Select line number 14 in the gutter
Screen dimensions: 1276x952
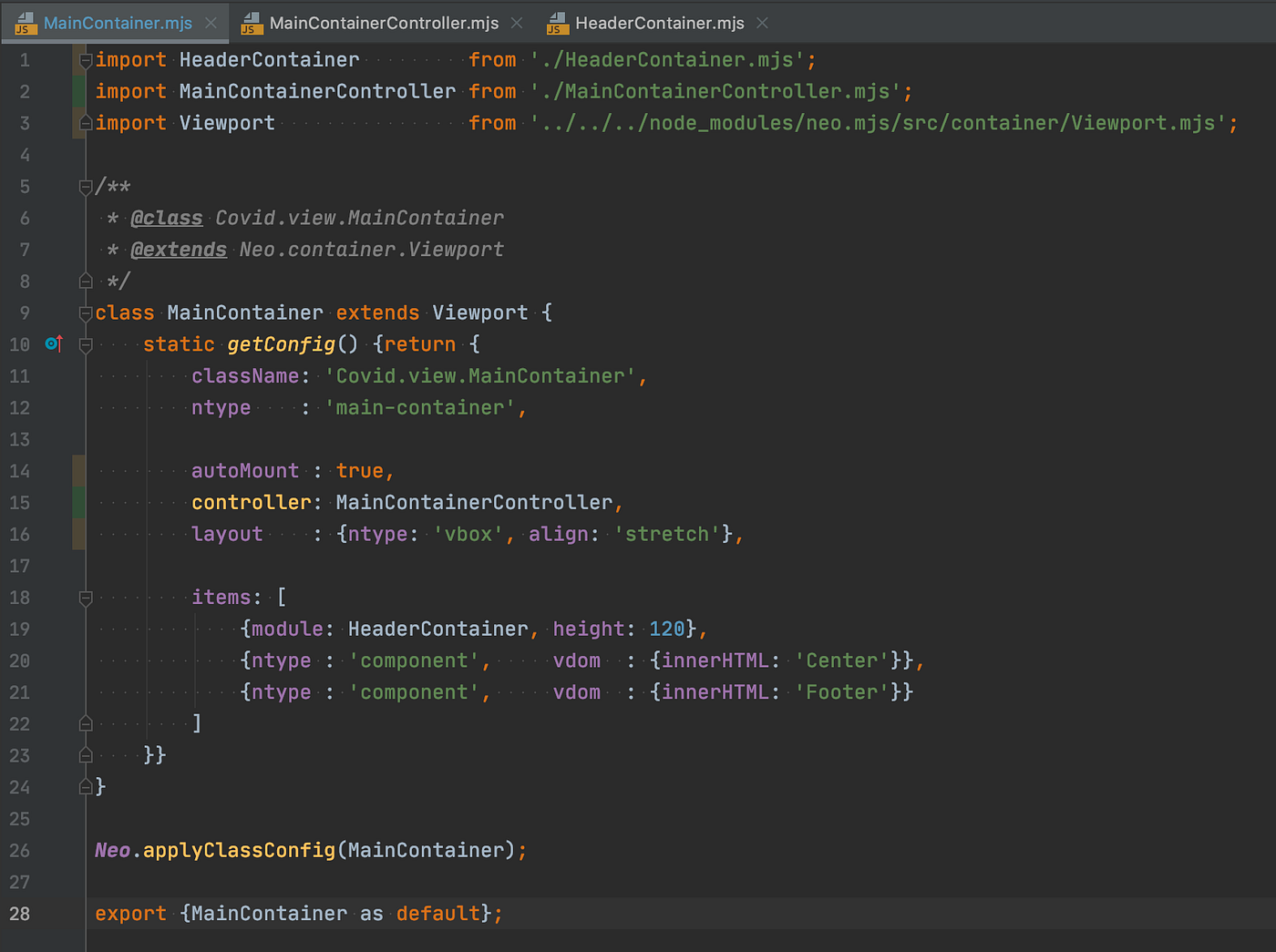pos(19,471)
